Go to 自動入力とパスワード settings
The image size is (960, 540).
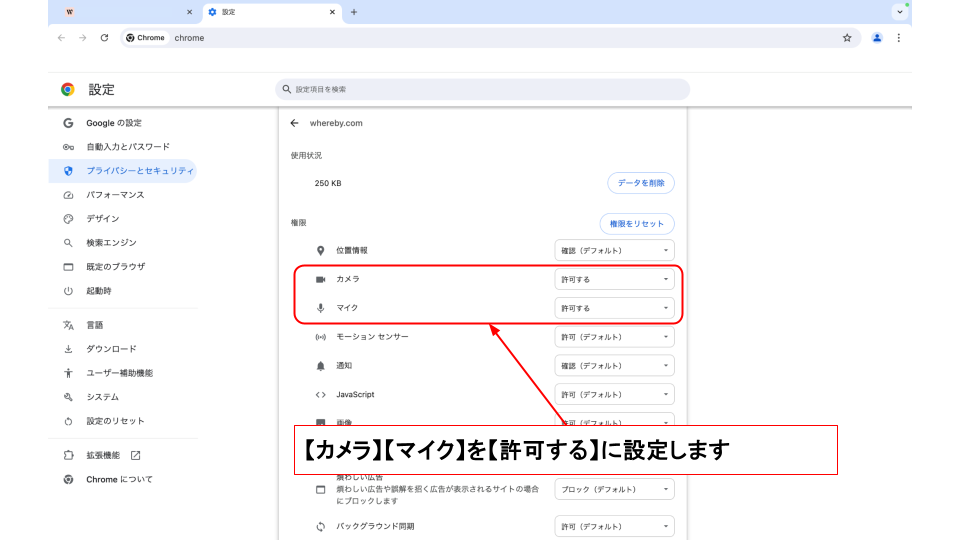127,147
